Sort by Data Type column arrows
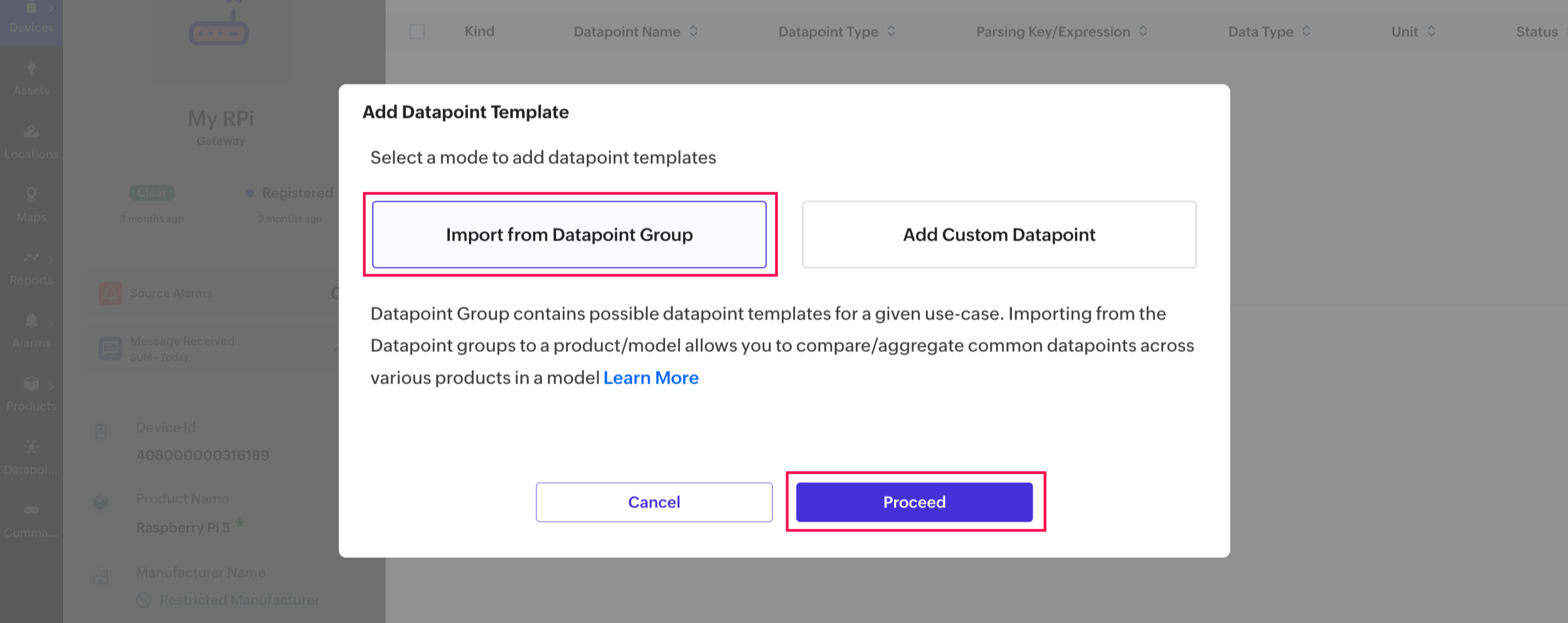Screen dimensions: 1568x623 click(1306, 31)
